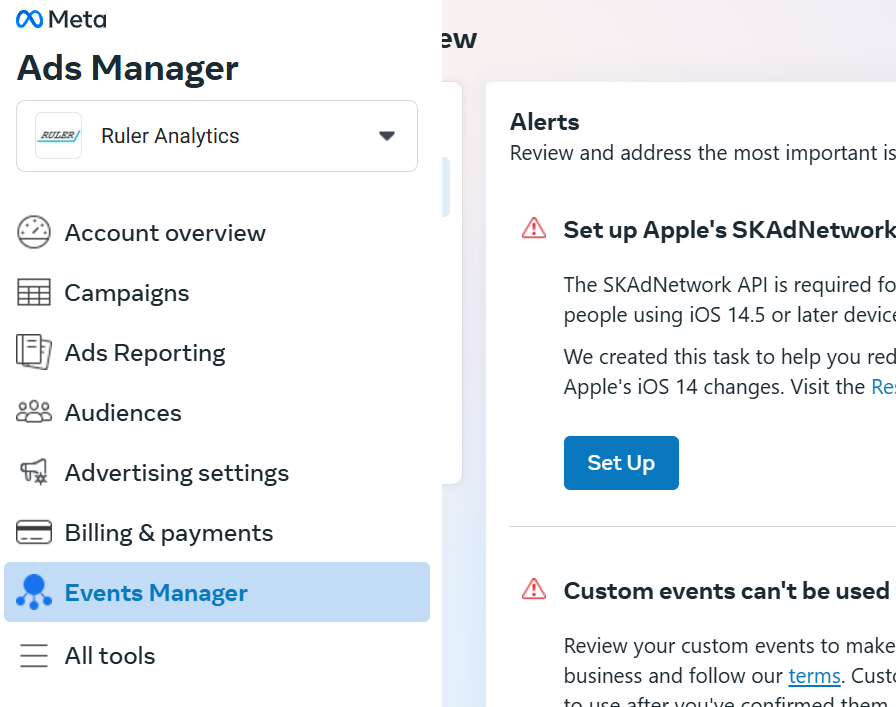
Task: Expand the Ruler Analytics account dropdown arrow
Action: [387, 136]
